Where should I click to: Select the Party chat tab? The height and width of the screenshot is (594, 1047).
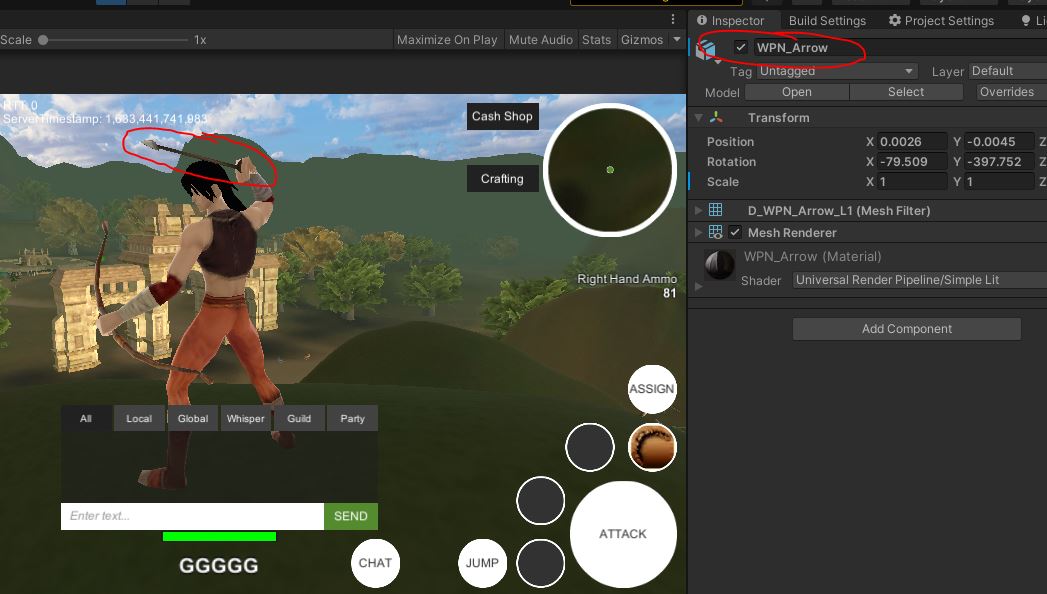pyautogui.click(x=353, y=418)
